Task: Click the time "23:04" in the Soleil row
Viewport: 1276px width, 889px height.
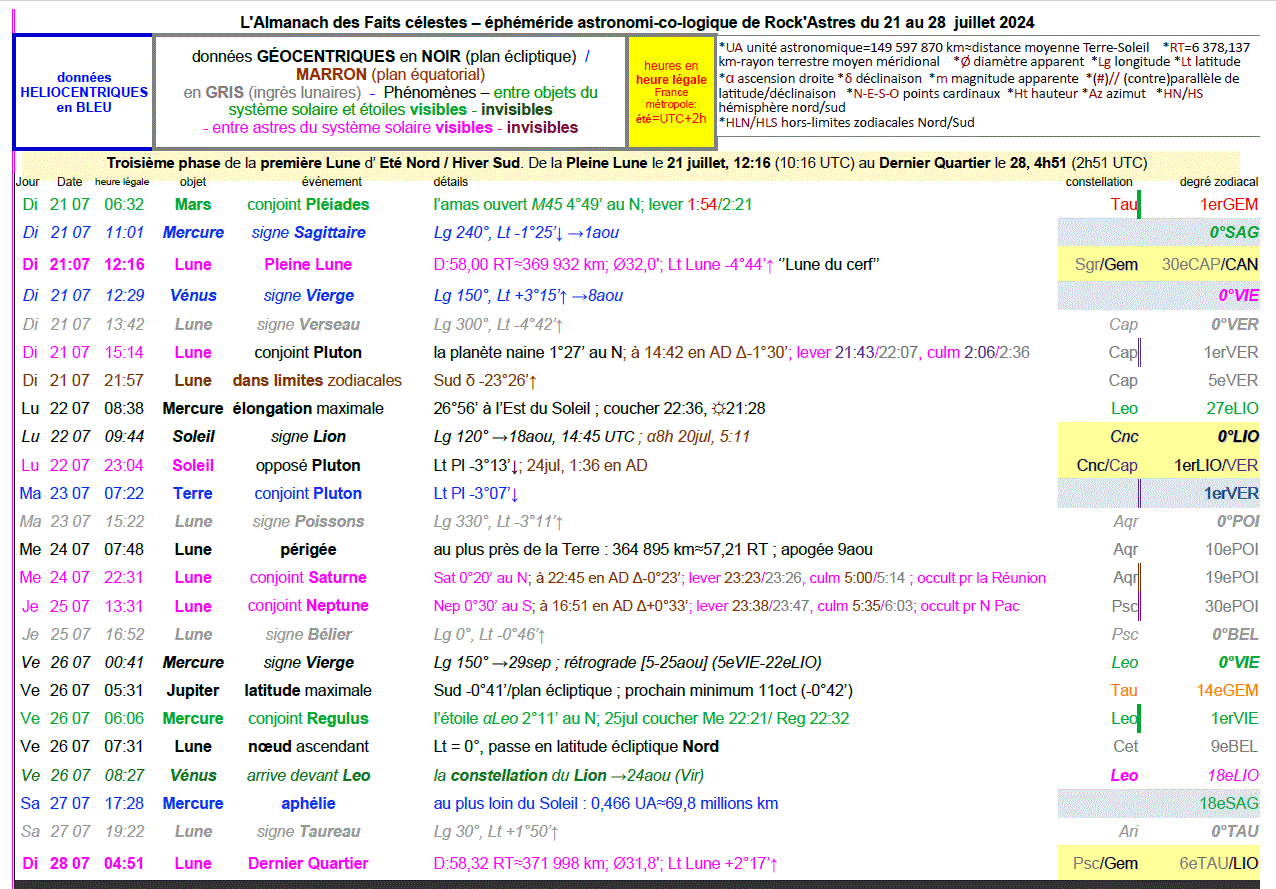Action: 125,465
